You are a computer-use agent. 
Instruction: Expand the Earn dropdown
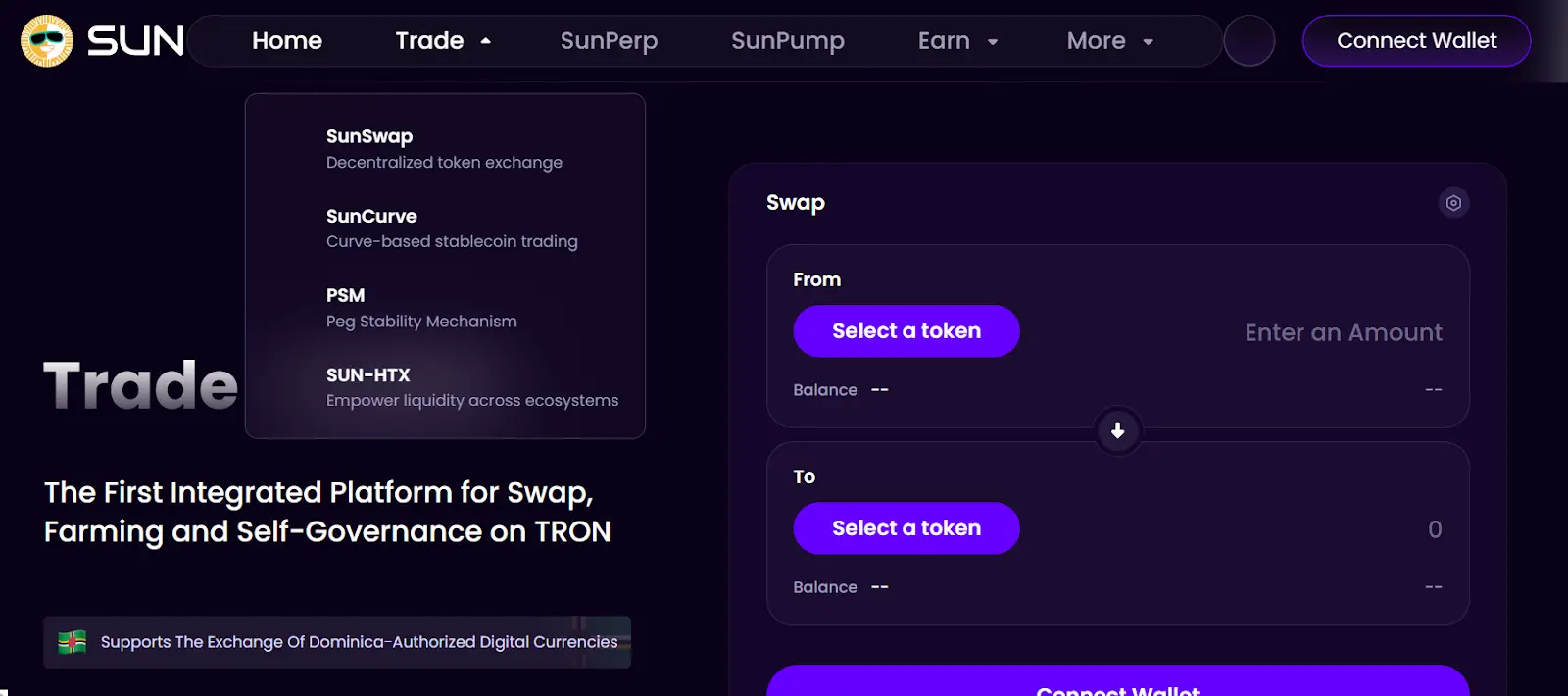pos(957,40)
